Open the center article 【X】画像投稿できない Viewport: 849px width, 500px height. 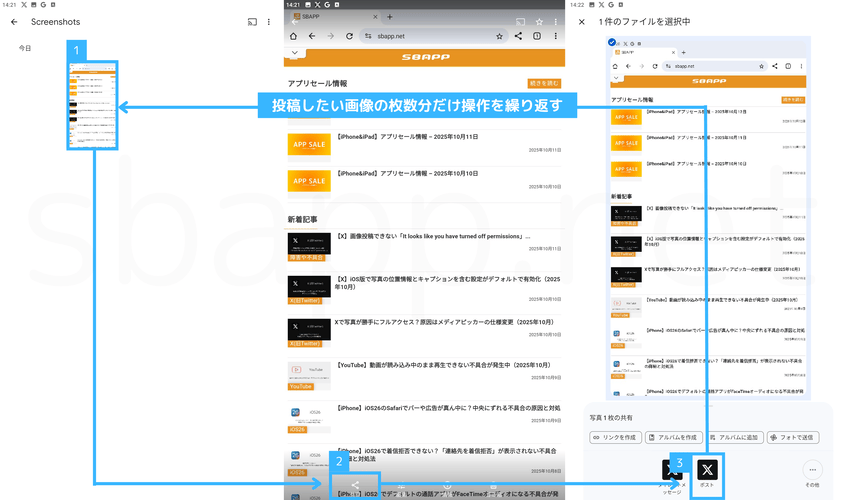pos(430,237)
